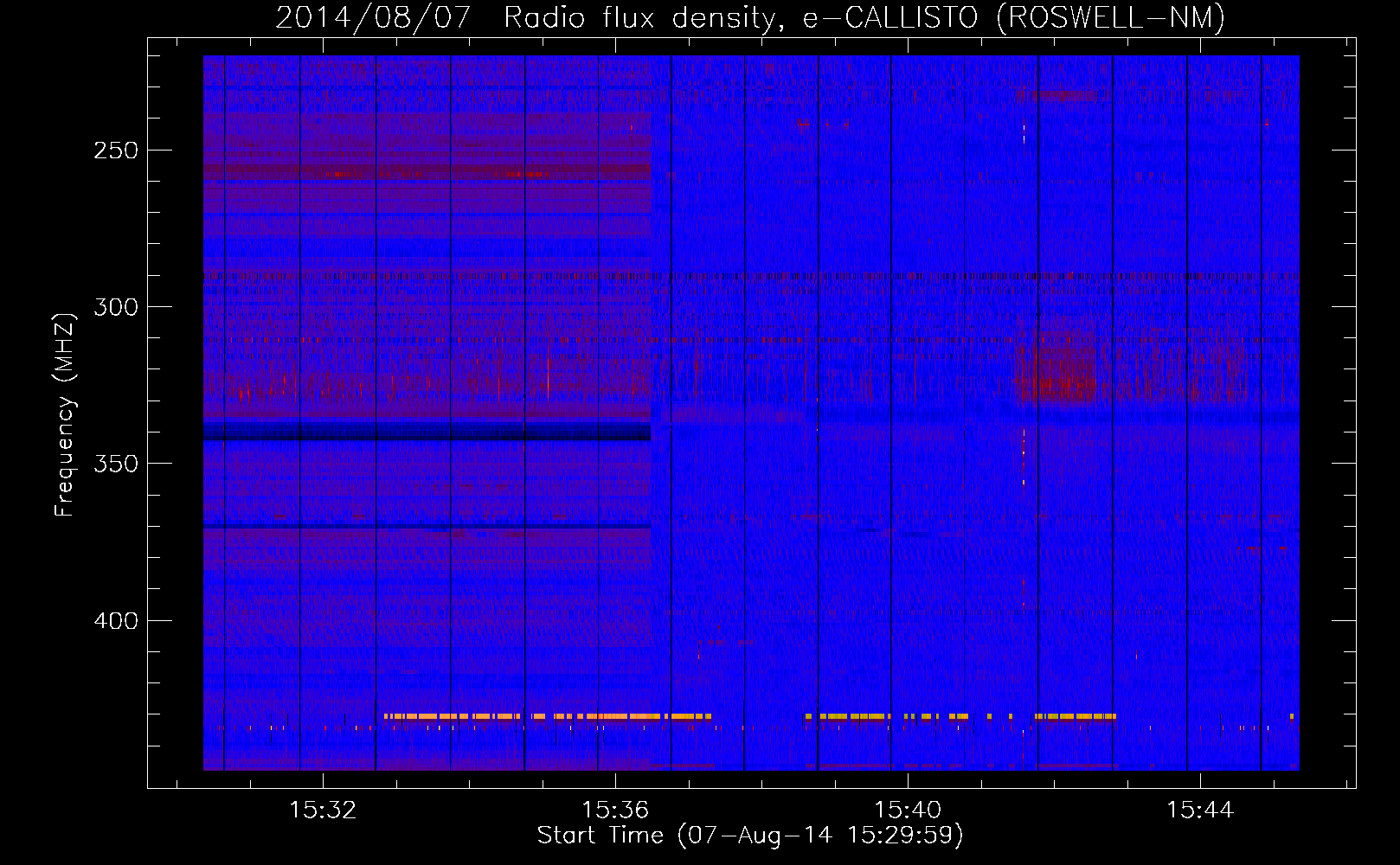Screen dimensions: 1400x865
Task: Click the 300 frequency axis label
Action: click(x=116, y=307)
